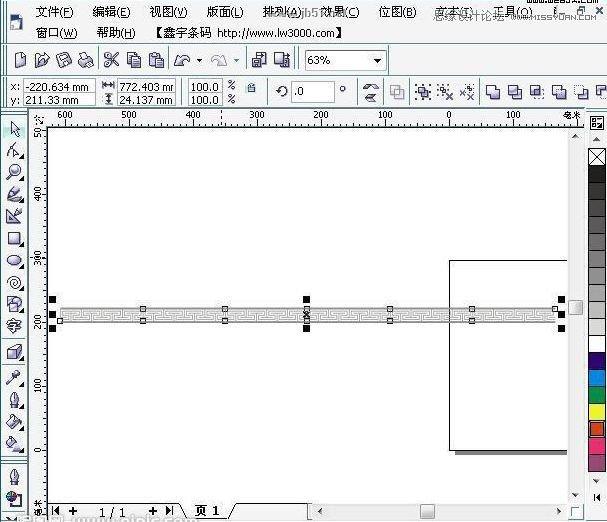Switch to the 页 1 page tab
The width and height of the screenshot is (607, 522).
tap(207, 511)
